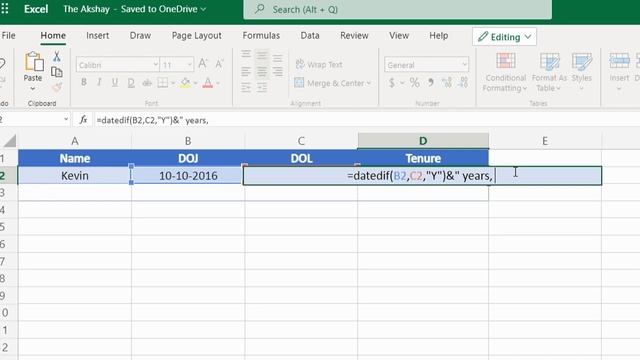This screenshot has height=360, width=640.
Task: Align text left icon
Action: [x=246, y=72]
